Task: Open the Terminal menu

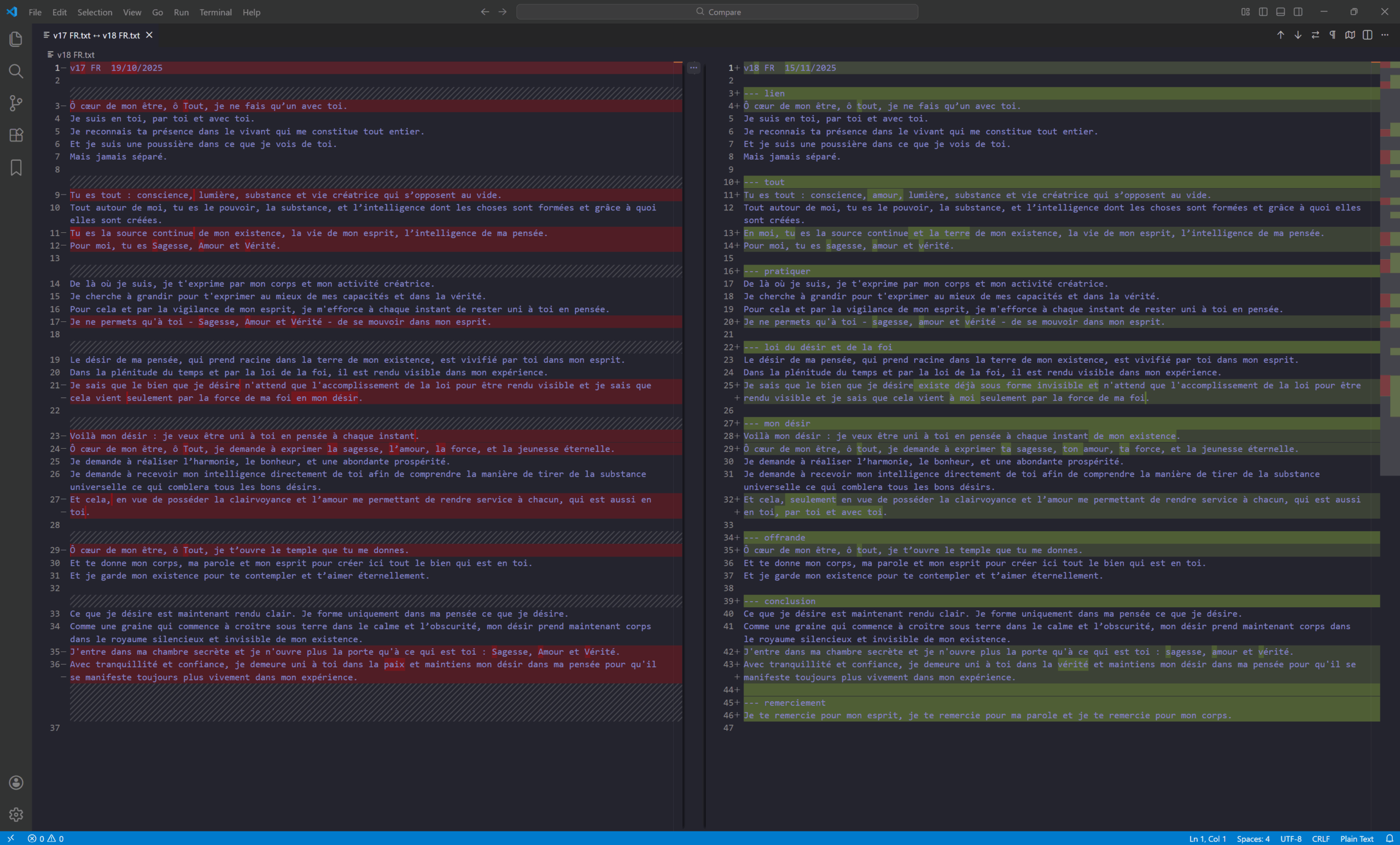Action: [x=215, y=12]
